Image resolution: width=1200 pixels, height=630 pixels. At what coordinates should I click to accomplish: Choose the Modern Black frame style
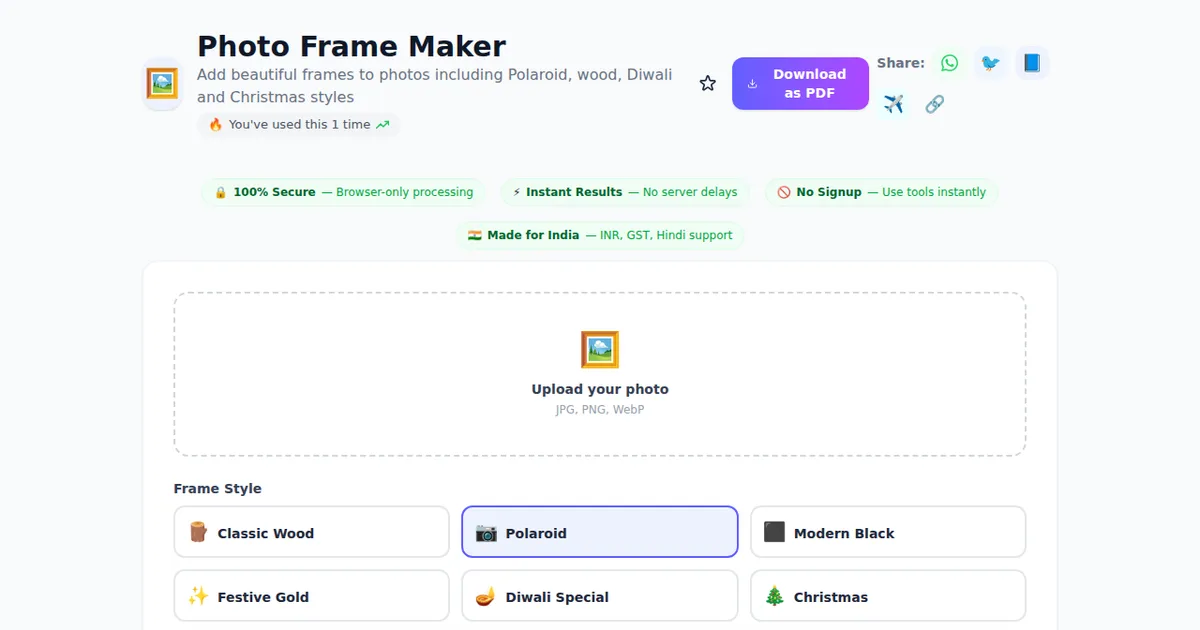click(x=887, y=531)
